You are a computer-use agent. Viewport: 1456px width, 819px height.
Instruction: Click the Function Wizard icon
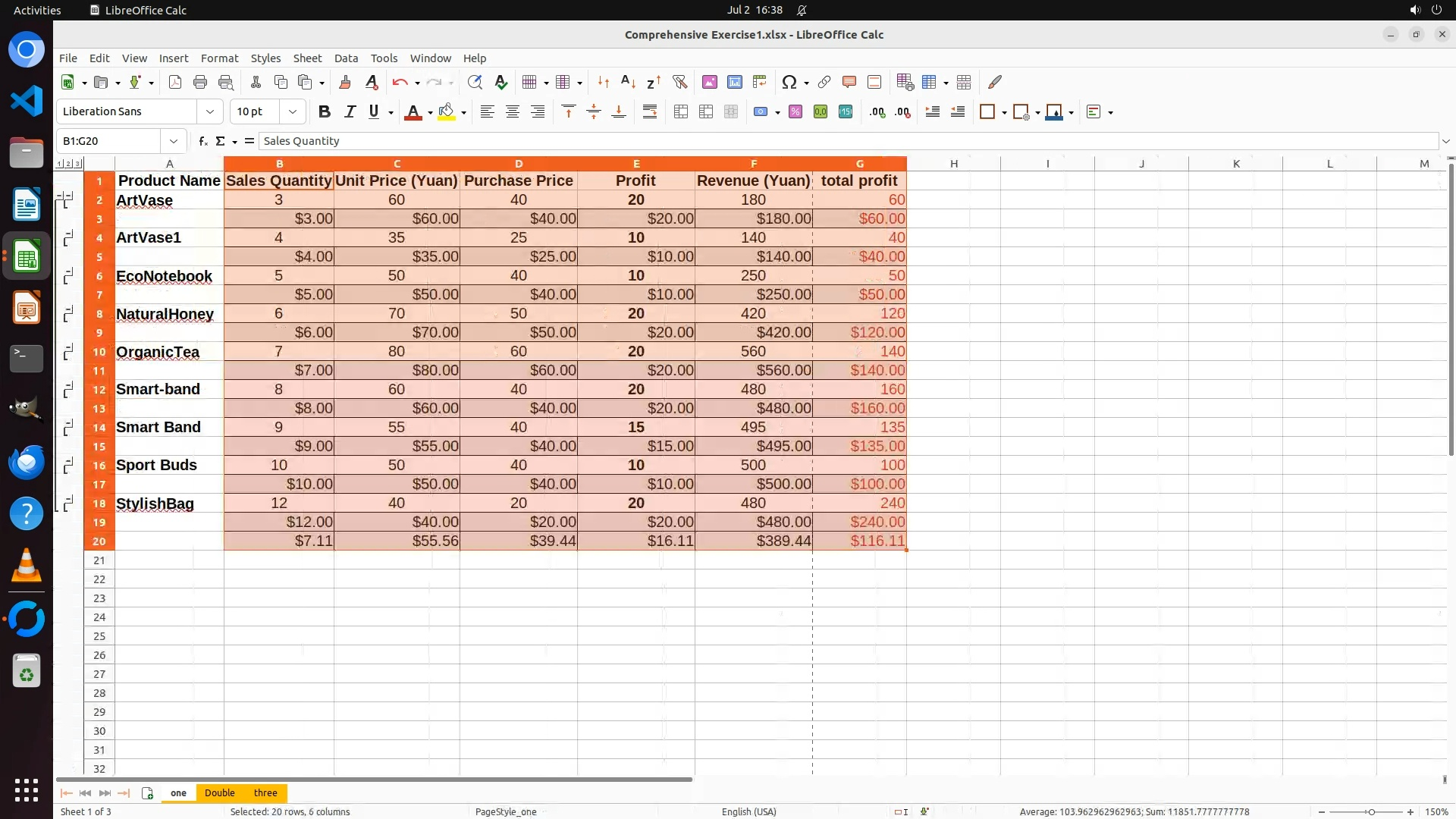point(202,141)
